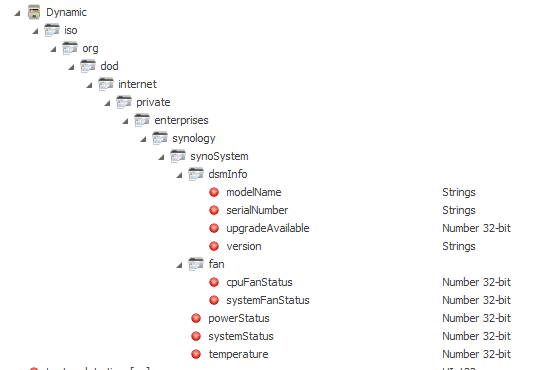Select the synoSystem label
This screenshot has height=370, width=559.
click(219, 156)
